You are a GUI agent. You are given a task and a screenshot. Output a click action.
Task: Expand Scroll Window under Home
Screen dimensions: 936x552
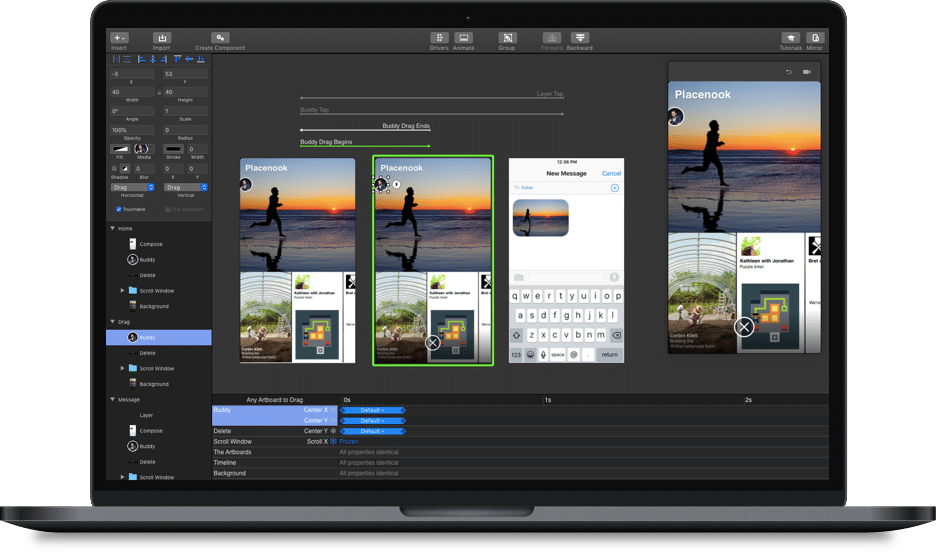(122, 291)
